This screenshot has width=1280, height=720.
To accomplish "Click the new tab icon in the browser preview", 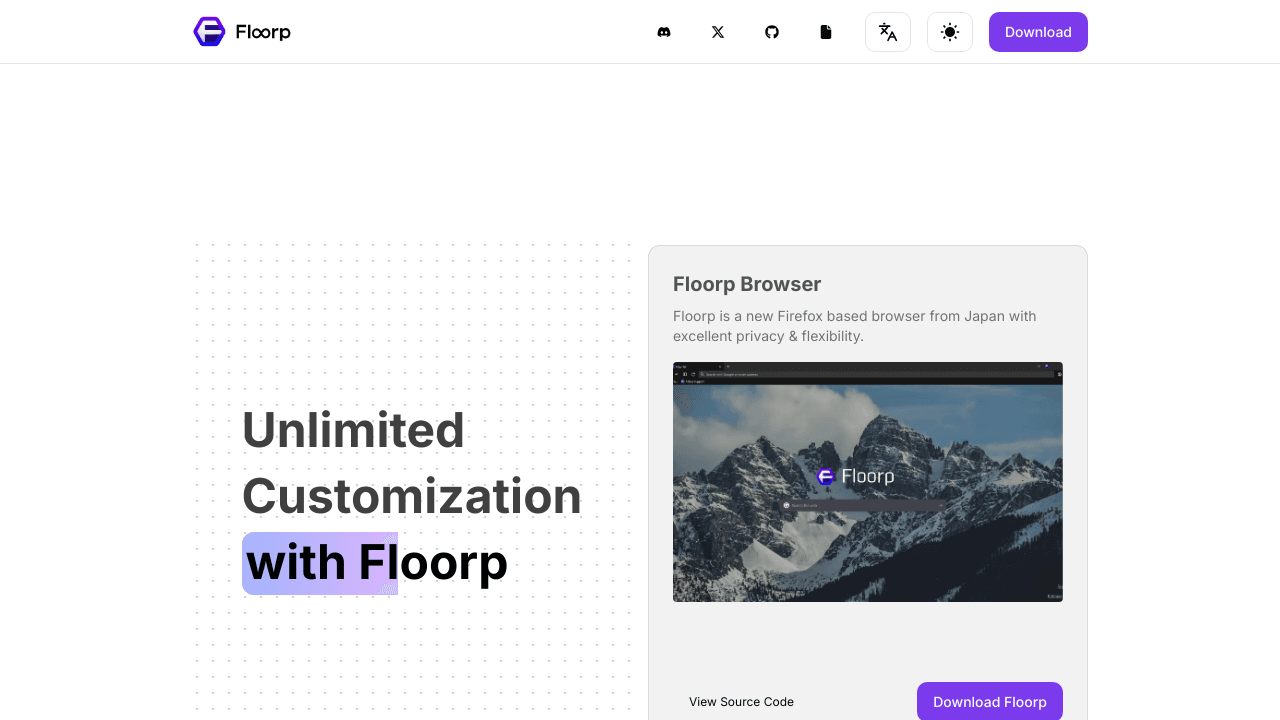I will tap(728, 366).
